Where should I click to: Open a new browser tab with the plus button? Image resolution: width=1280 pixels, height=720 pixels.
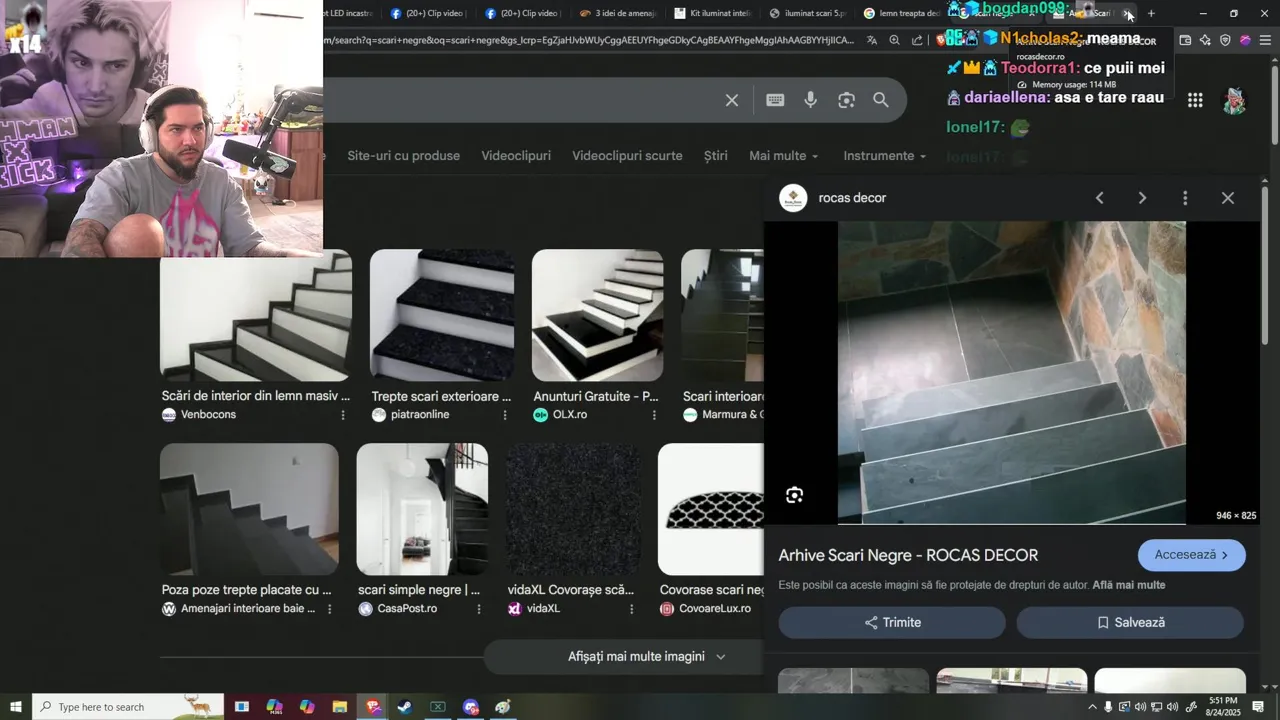1151,13
